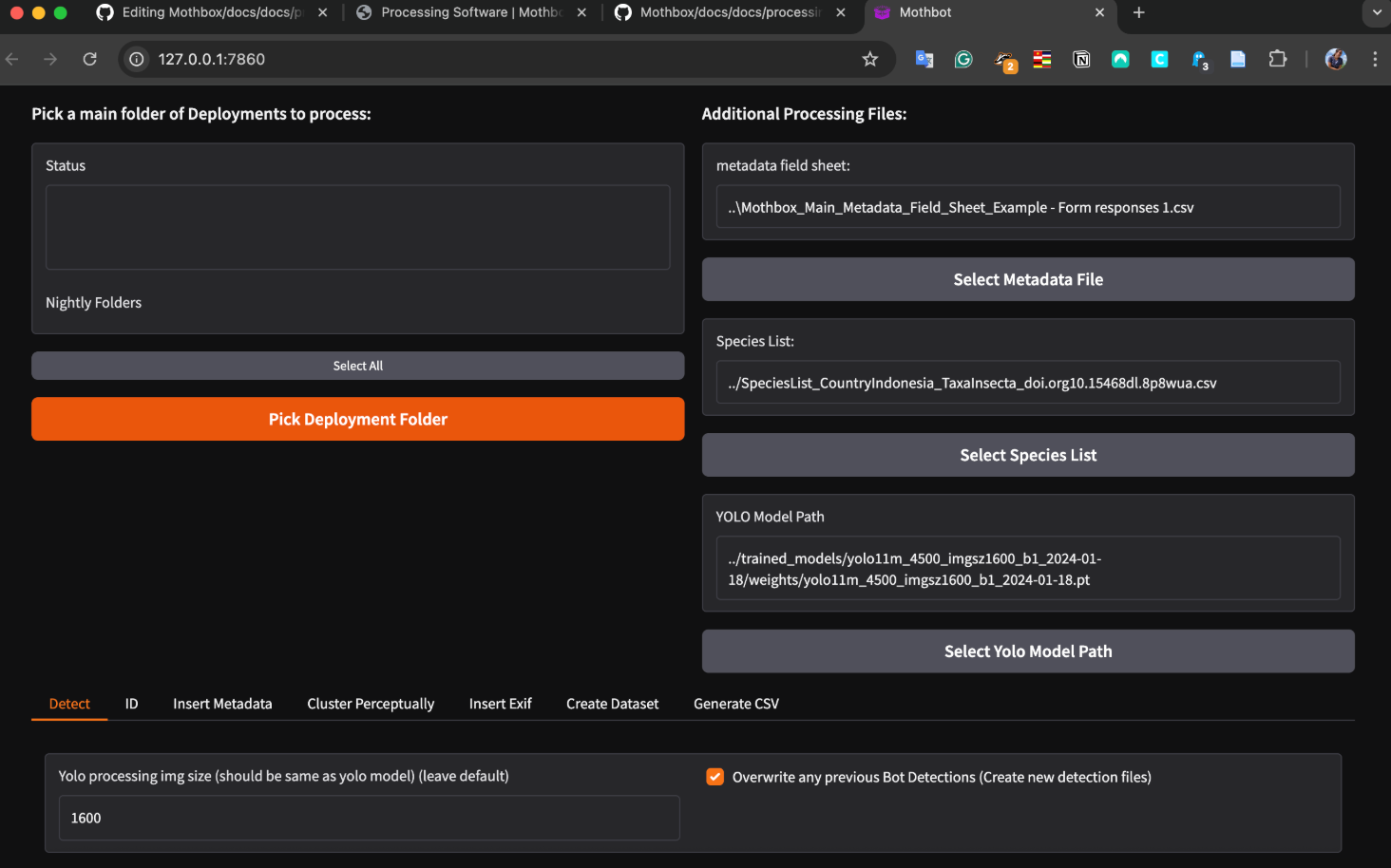
Task: Switch to Mothbox/docs/docs/processing GitHub tab
Action: click(x=731, y=12)
